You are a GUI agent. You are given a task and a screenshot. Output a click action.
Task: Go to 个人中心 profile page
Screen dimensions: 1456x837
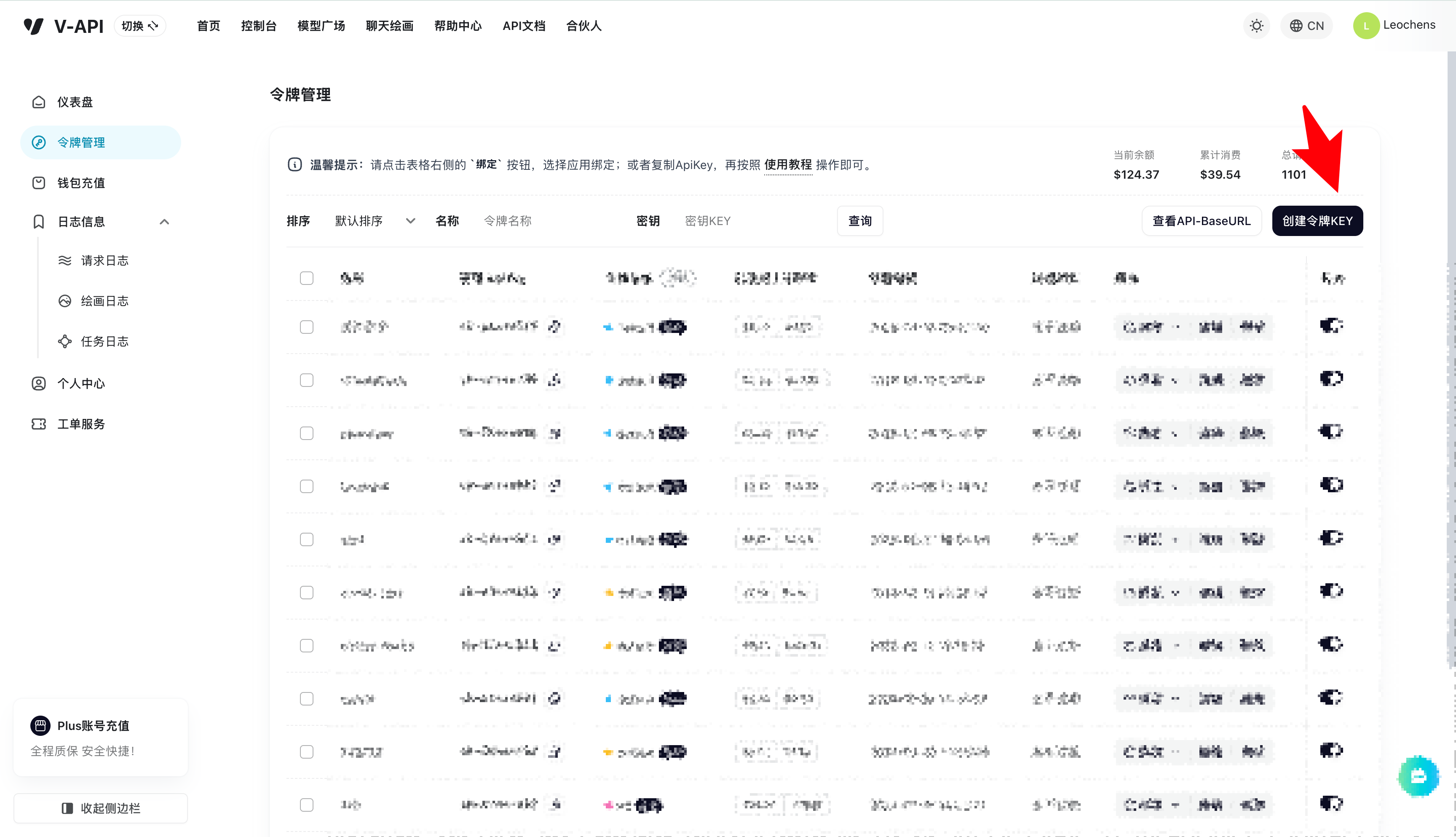(x=80, y=384)
